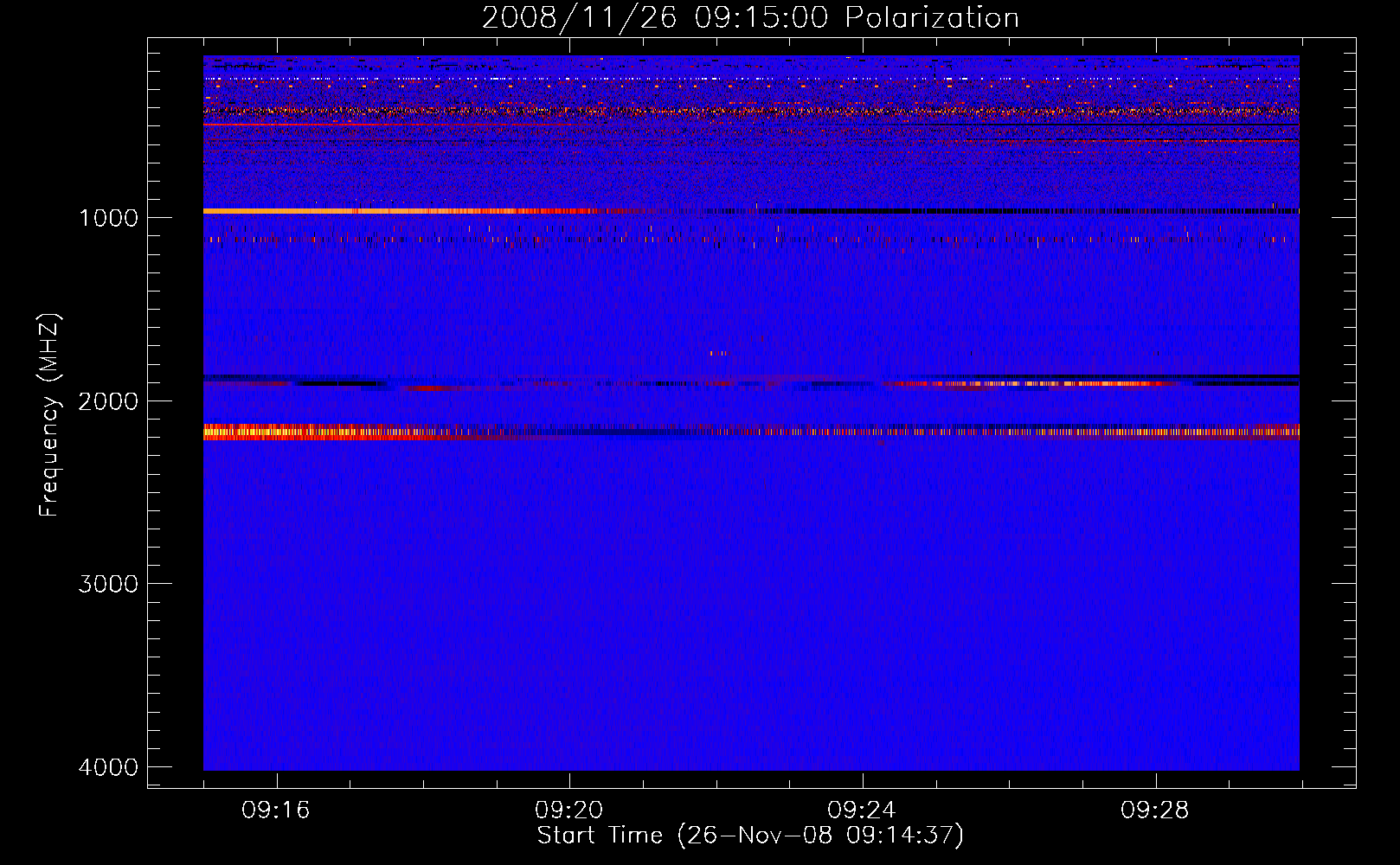Click the dark band just above 2000 MHz
This screenshot has width=1400, height=865.
tap(751, 381)
